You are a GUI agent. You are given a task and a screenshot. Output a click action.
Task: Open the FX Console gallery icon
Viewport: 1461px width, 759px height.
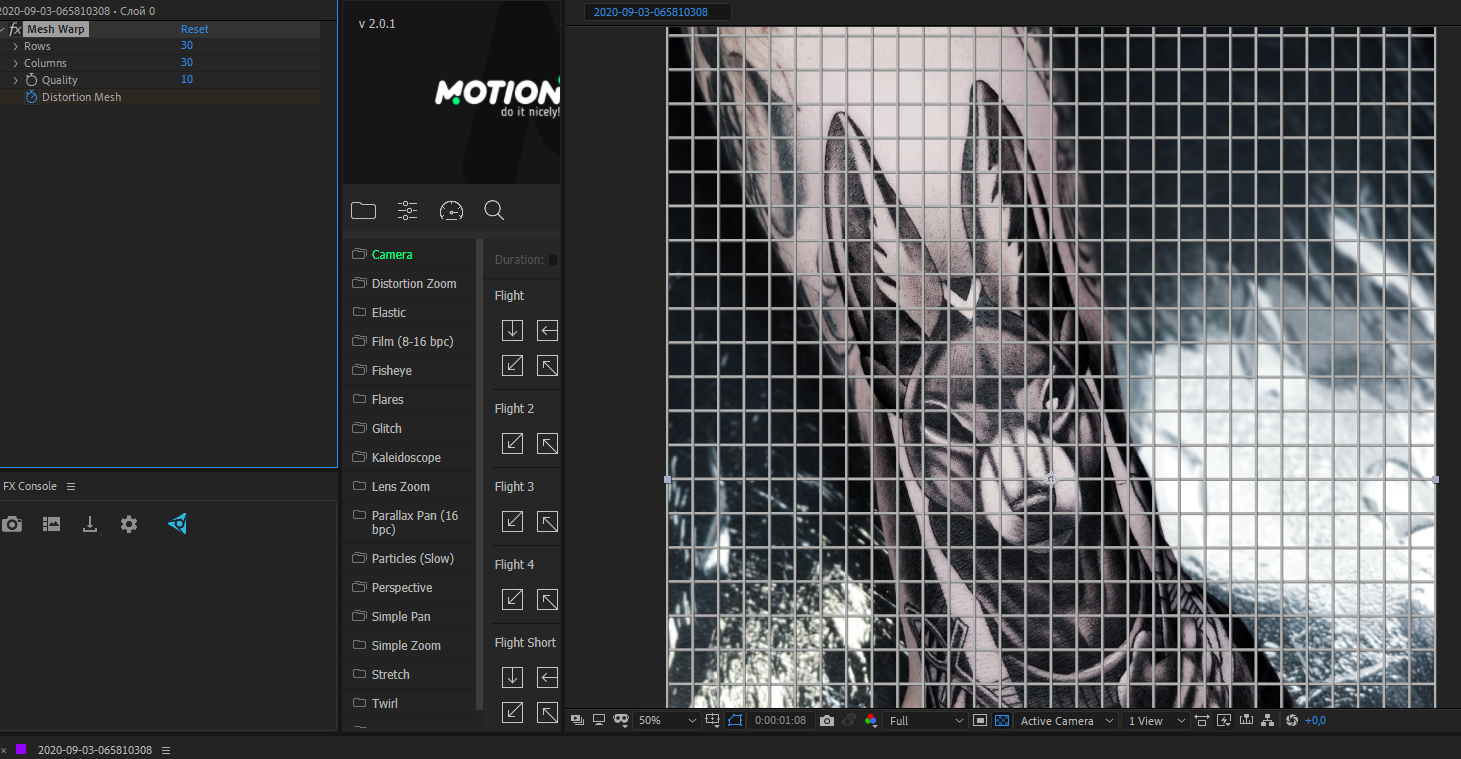51,524
